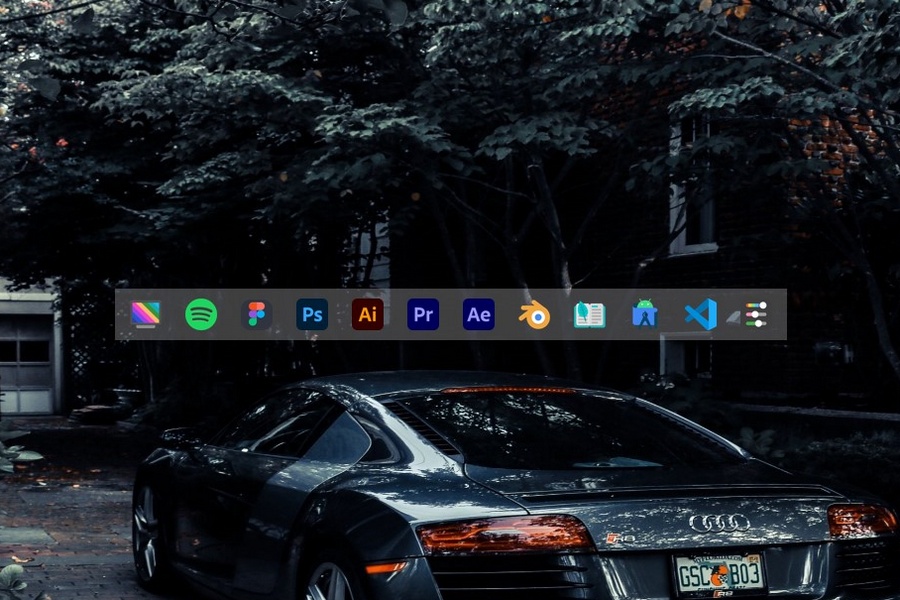Open the colorful striped monitor app
The height and width of the screenshot is (600, 900).
point(145,314)
